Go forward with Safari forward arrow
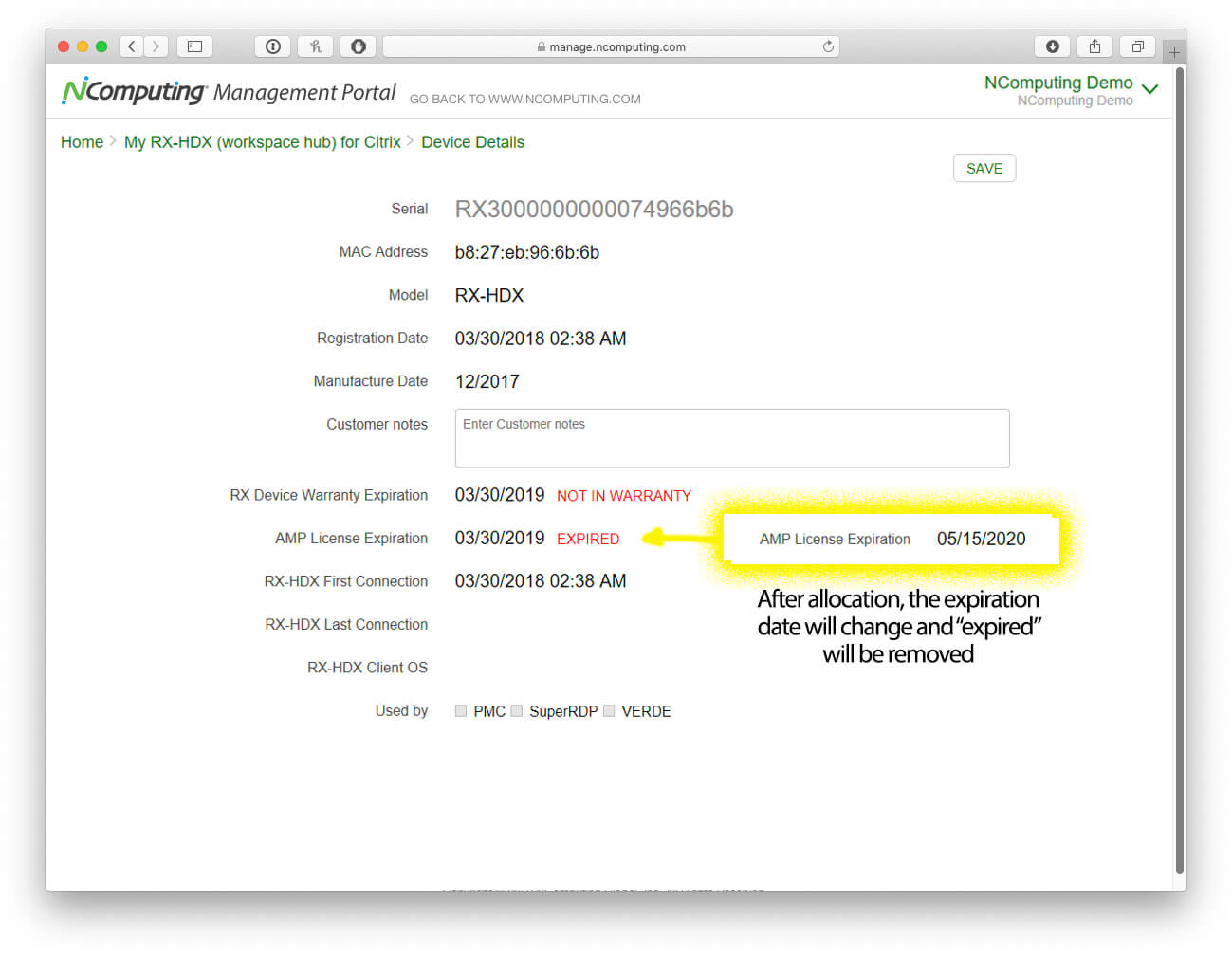Image resolution: width=1232 pixels, height=954 pixels. (x=156, y=46)
